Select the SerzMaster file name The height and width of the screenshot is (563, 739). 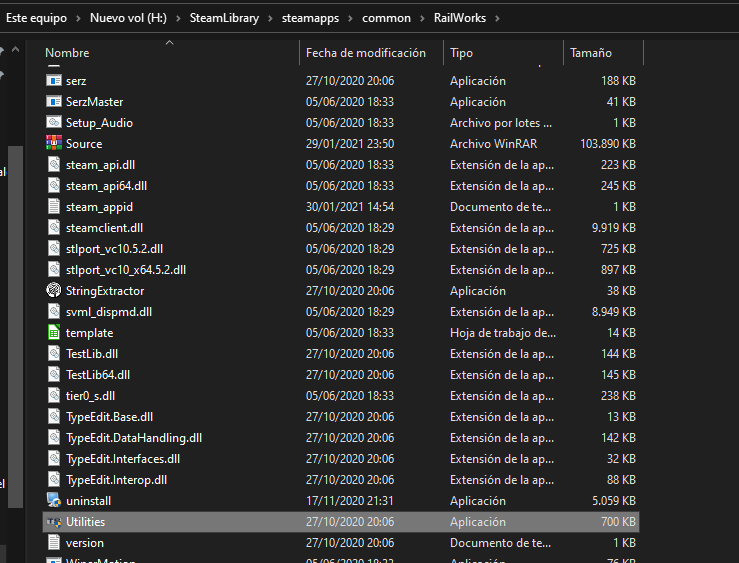pyautogui.click(x=95, y=102)
